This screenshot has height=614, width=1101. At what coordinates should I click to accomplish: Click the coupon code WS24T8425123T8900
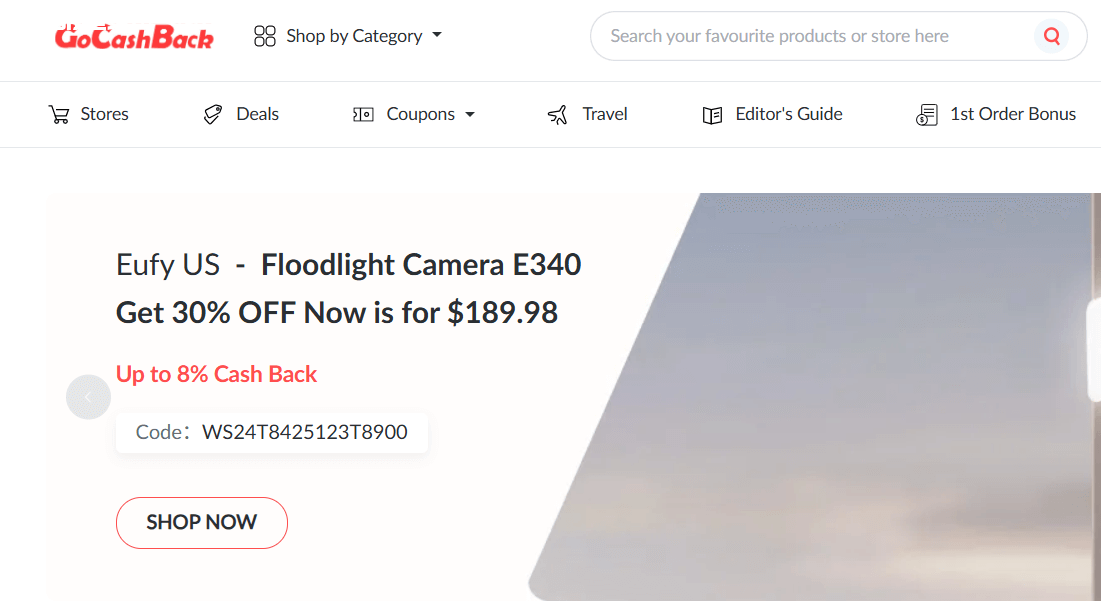click(x=304, y=433)
